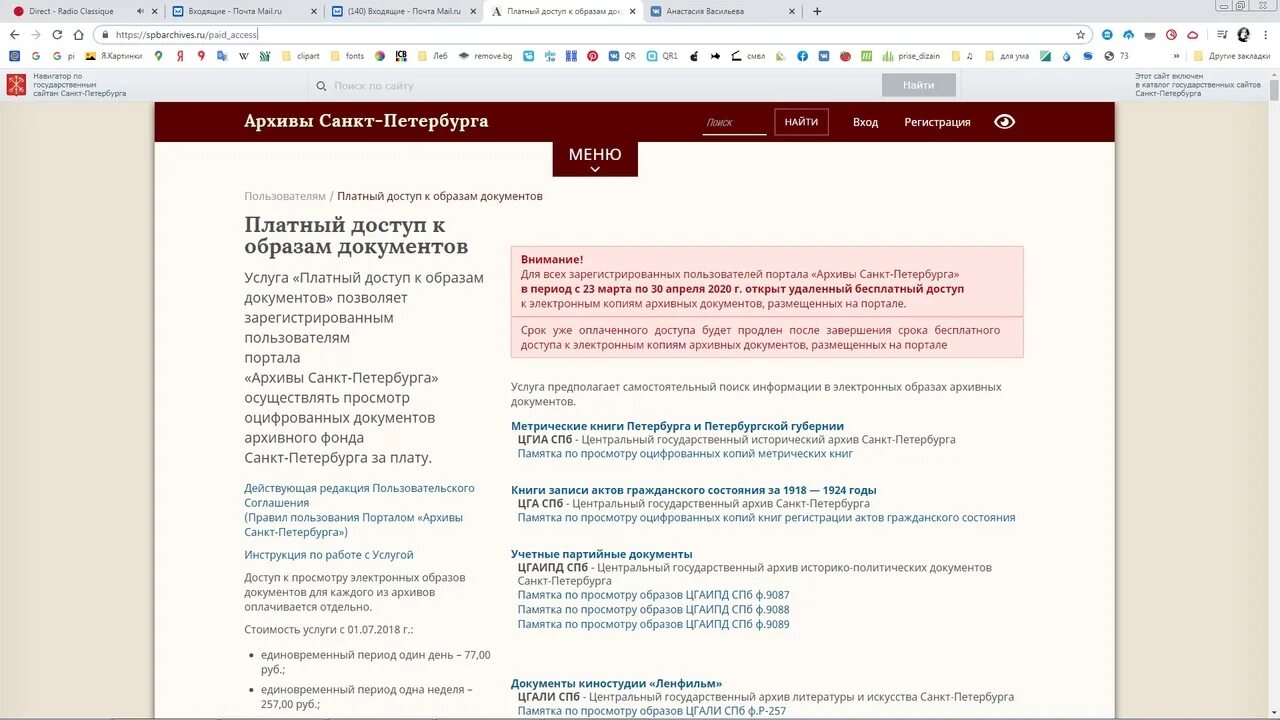Open Учетные партийные документы link
1280x720 pixels.
[x=601, y=554]
